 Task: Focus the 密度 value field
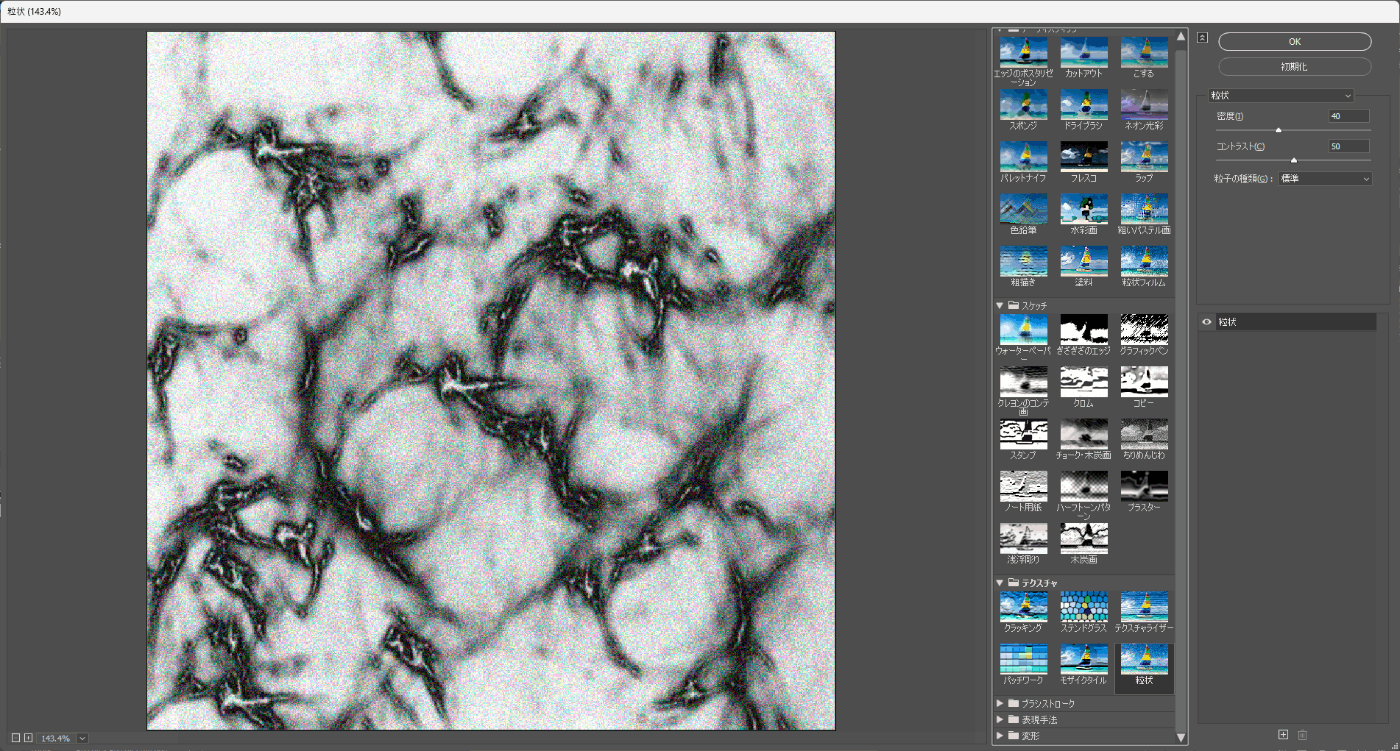[1349, 116]
